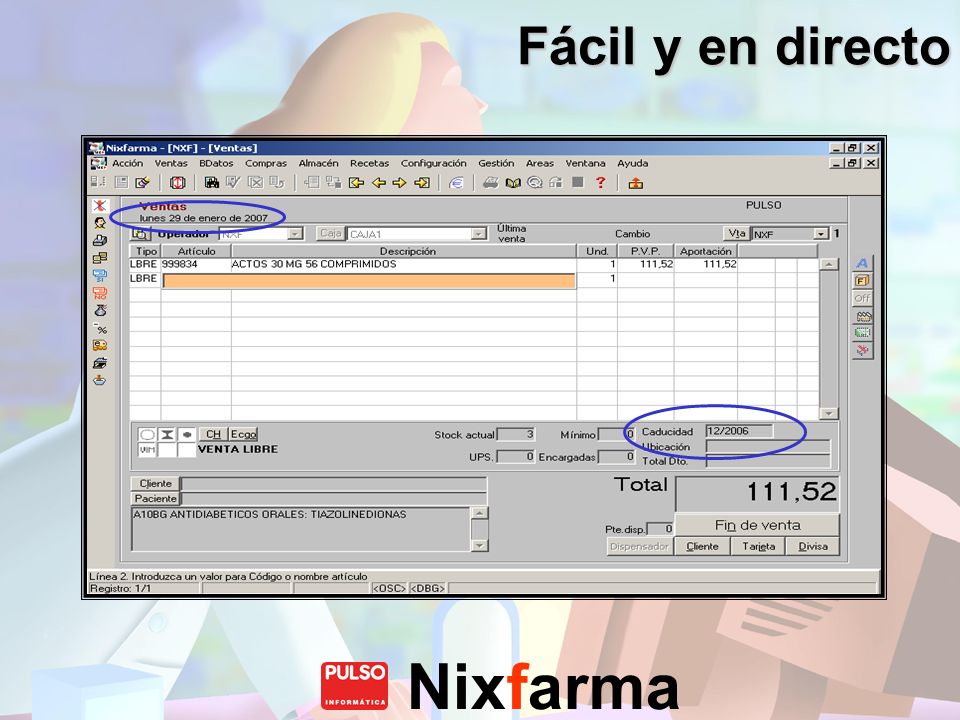The height and width of the screenshot is (720, 960).
Task: Open the Ventas menu
Action: 171,163
